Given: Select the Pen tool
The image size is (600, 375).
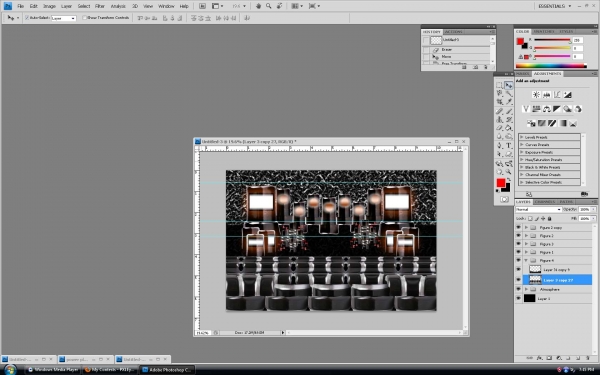Looking at the screenshot, I should pyautogui.click(x=499, y=145).
